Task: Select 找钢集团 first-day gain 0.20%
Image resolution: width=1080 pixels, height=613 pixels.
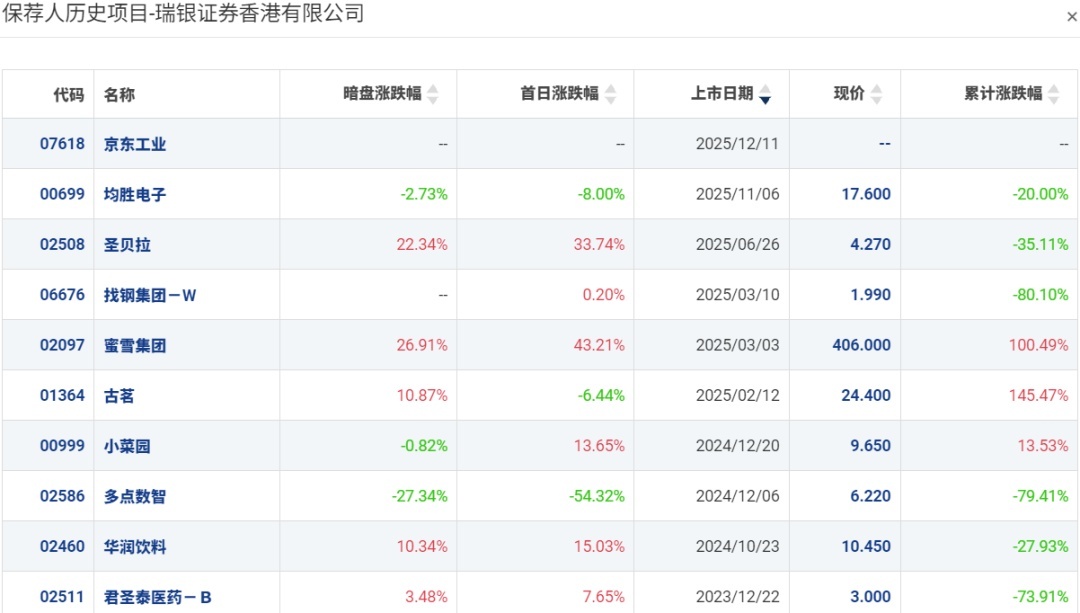Action: pyautogui.click(x=603, y=295)
